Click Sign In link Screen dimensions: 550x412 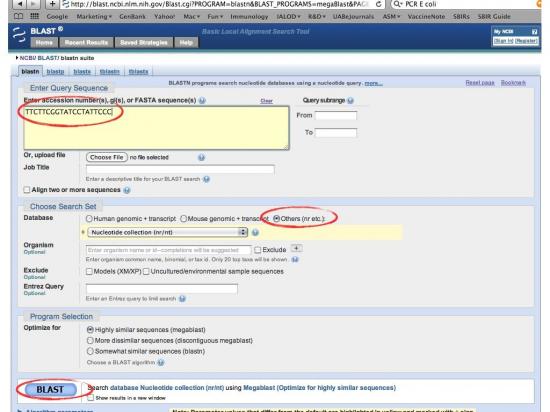(503, 41)
